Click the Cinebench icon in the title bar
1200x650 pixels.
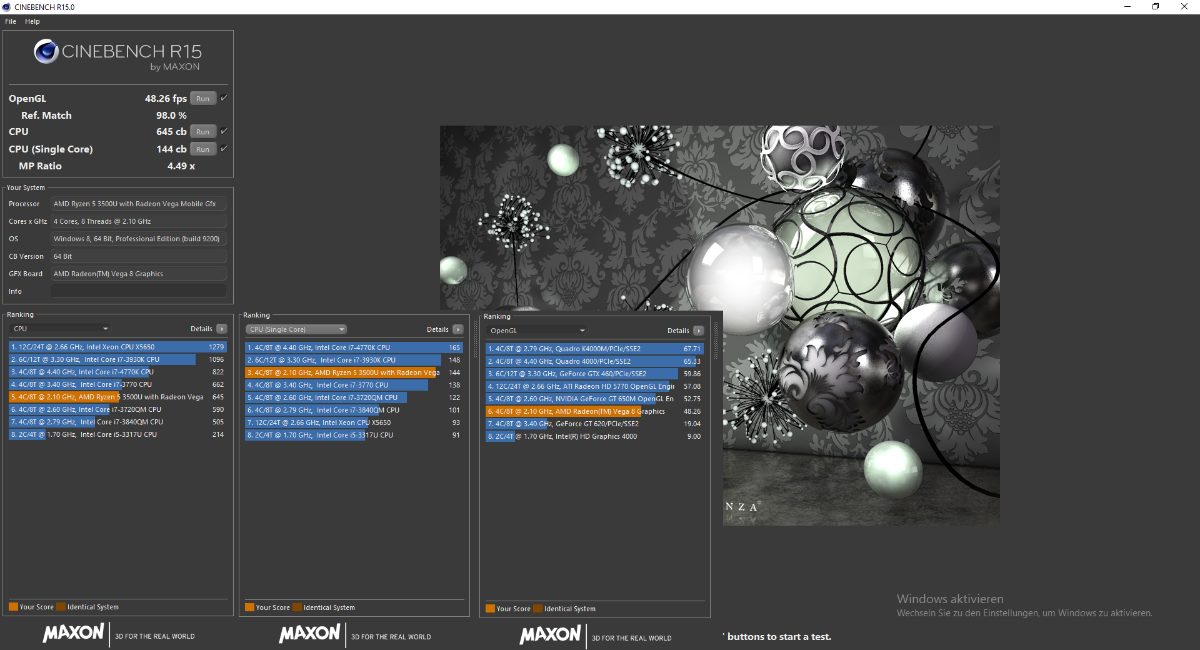pyautogui.click(x=7, y=7)
